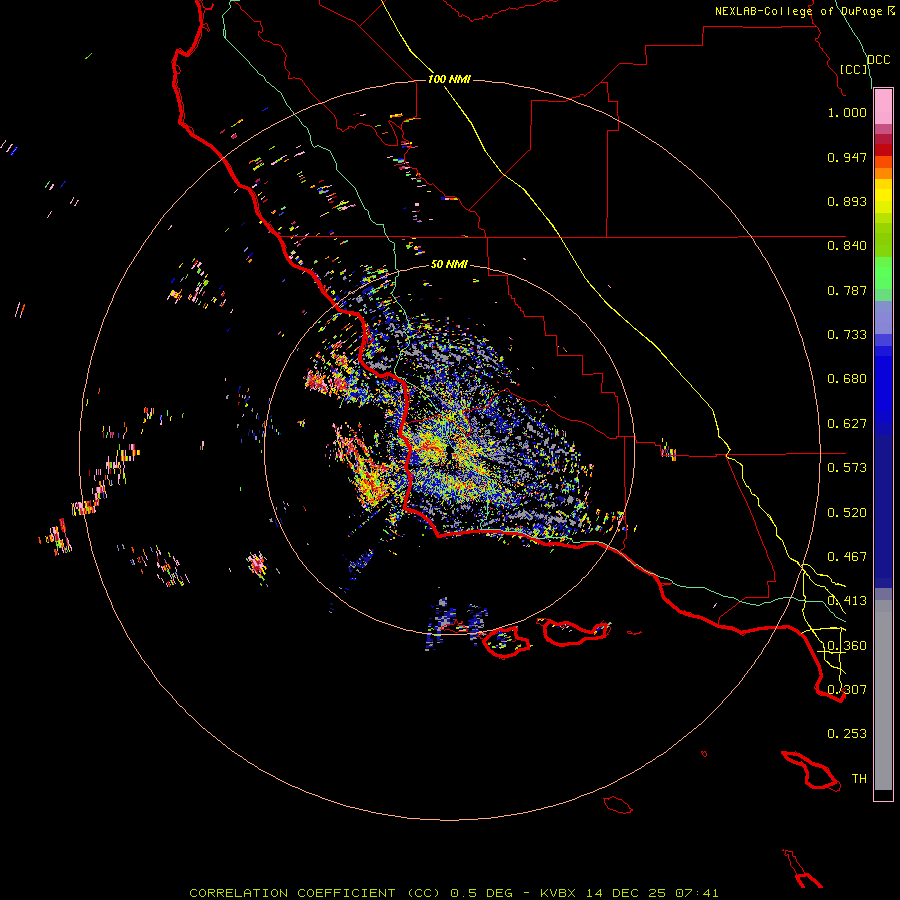Click the 0.467 scale value
Image resolution: width=900 pixels, height=900 pixels.
(x=847, y=557)
